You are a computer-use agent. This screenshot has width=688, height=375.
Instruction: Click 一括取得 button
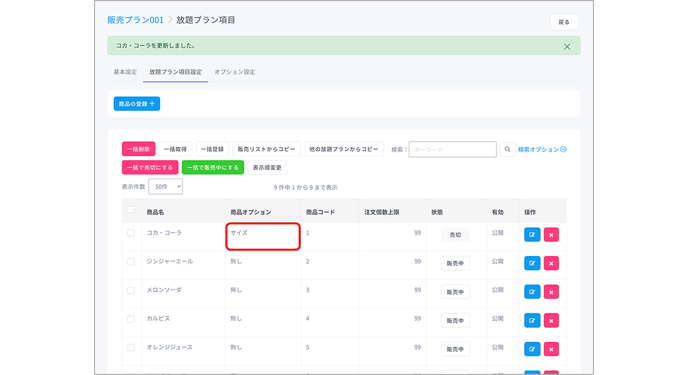pos(175,149)
